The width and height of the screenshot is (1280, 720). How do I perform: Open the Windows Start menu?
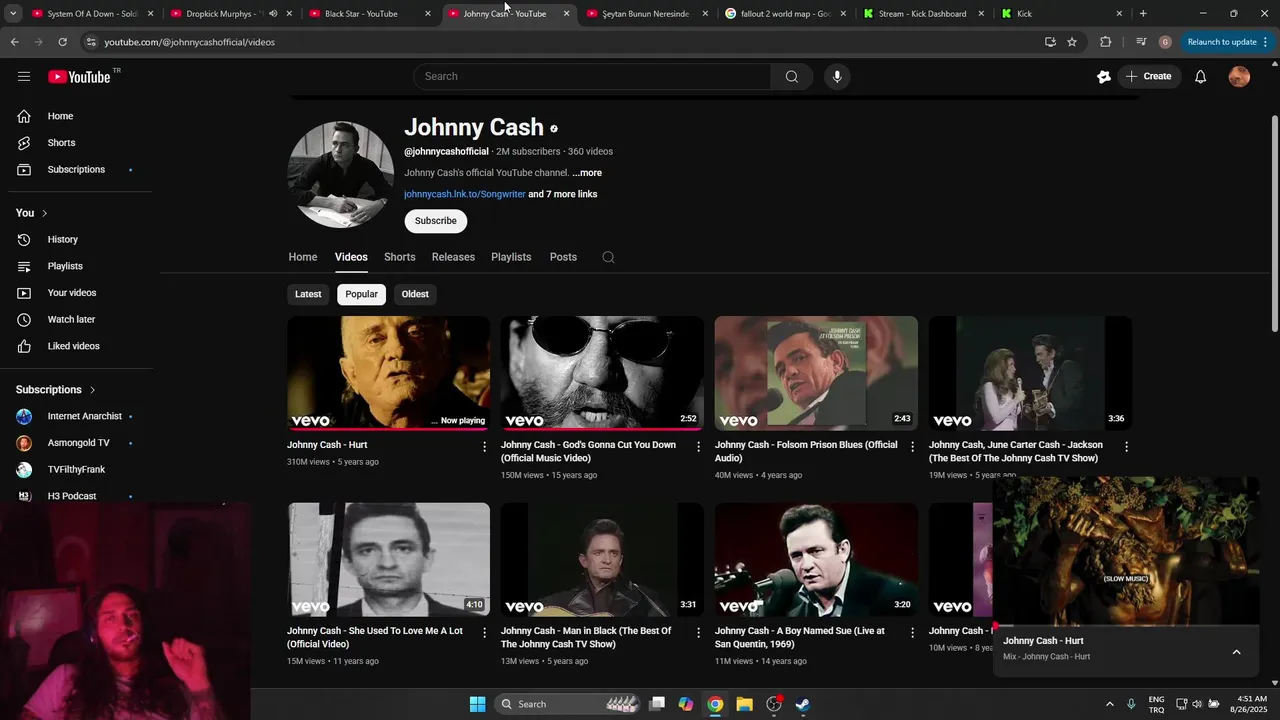(x=477, y=704)
